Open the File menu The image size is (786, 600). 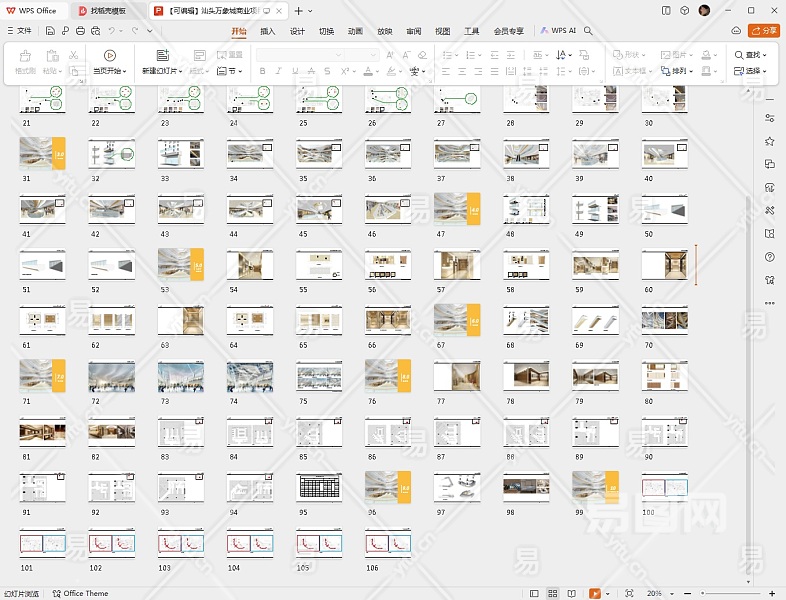click(19, 31)
